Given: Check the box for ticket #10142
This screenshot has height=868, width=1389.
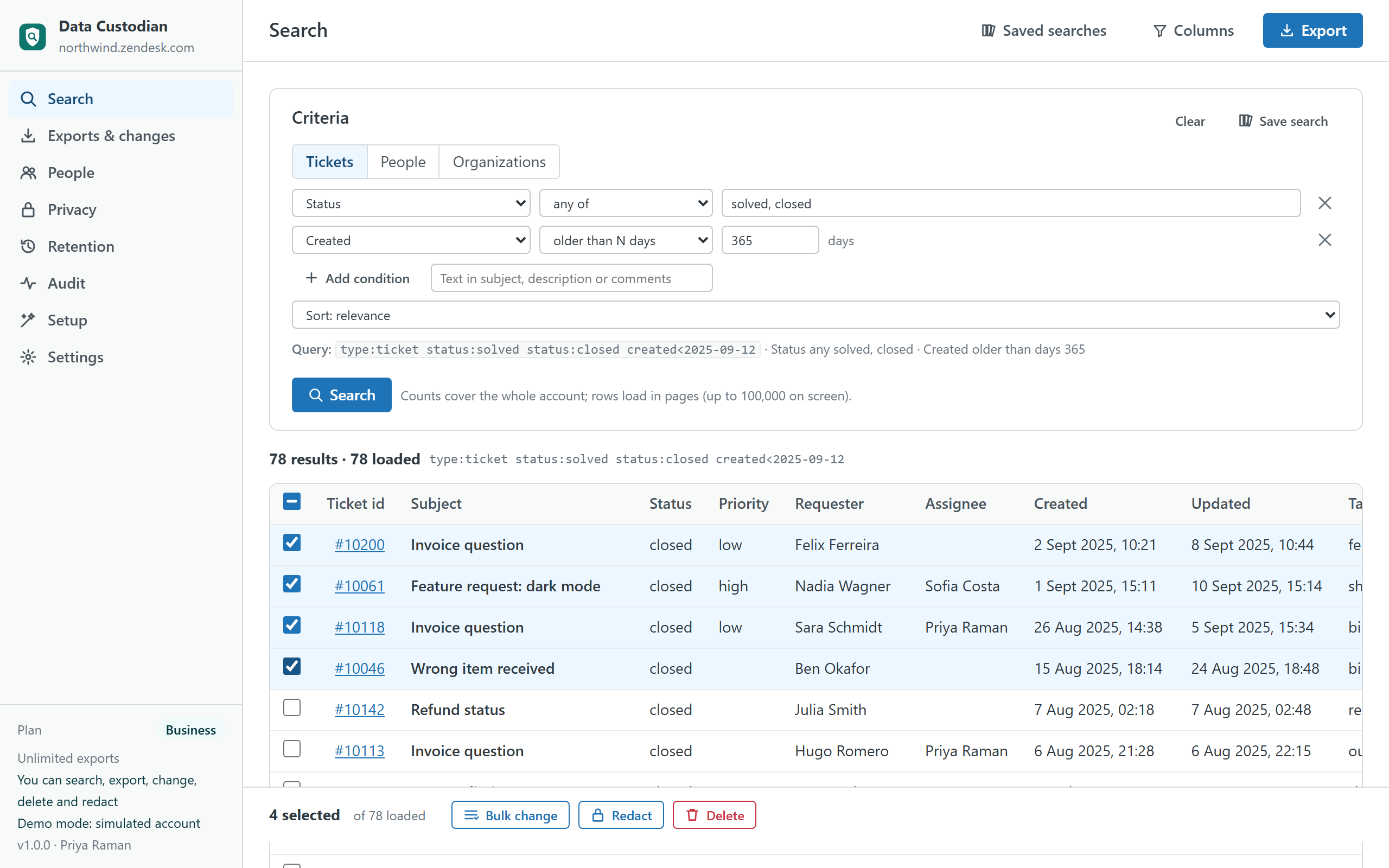Looking at the screenshot, I should tap(291, 708).
